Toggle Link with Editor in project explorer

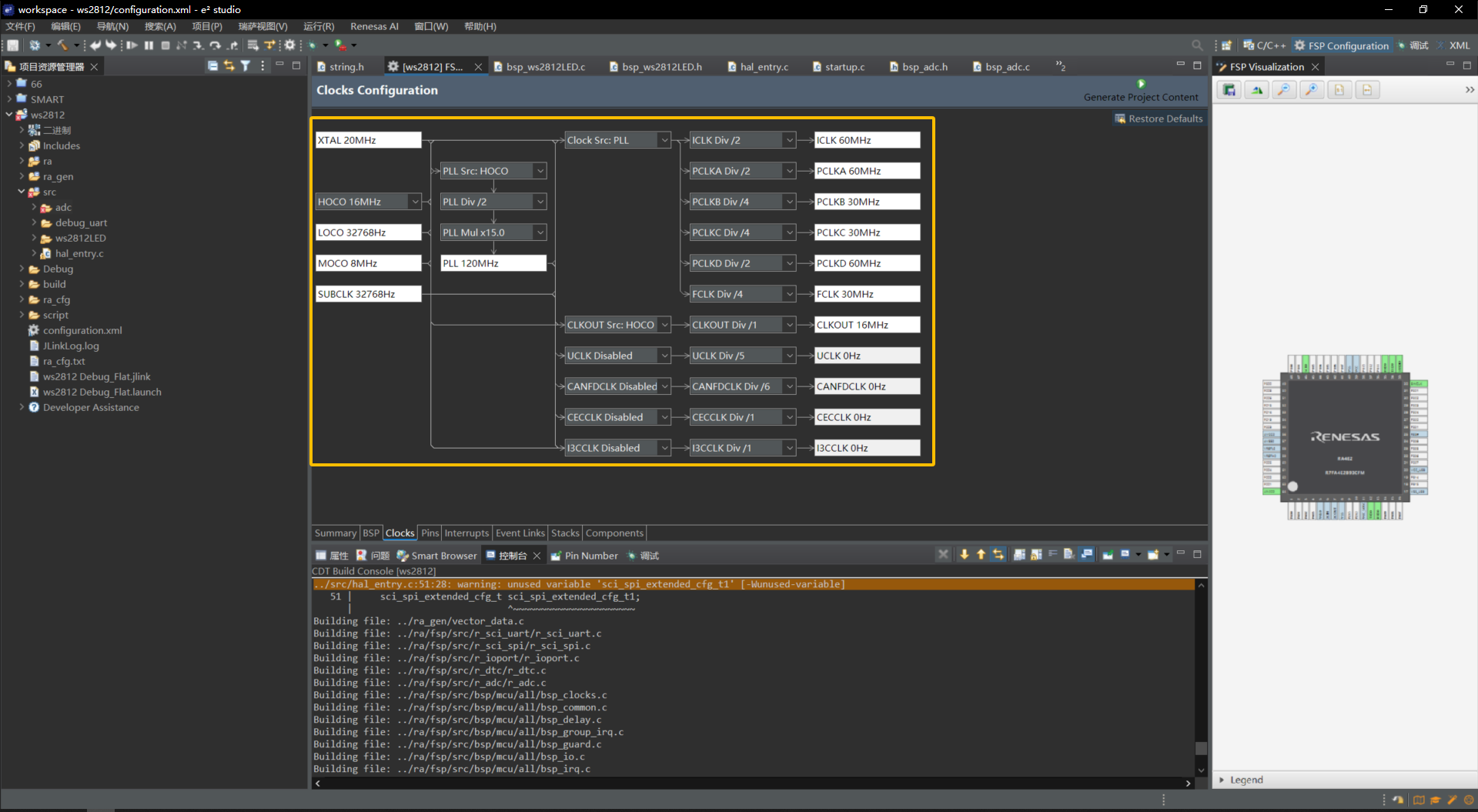tap(229, 66)
